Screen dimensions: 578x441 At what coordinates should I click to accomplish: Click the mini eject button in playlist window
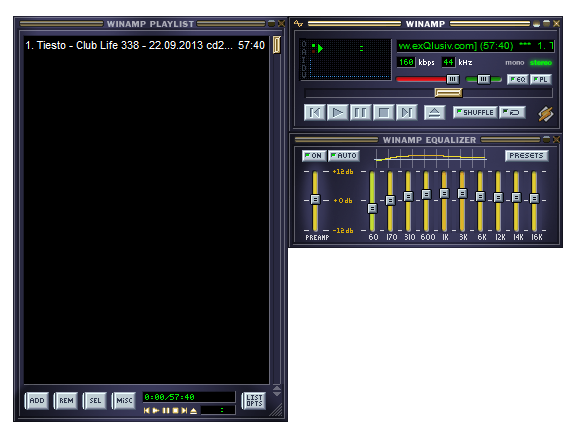[x=194, y=410]
